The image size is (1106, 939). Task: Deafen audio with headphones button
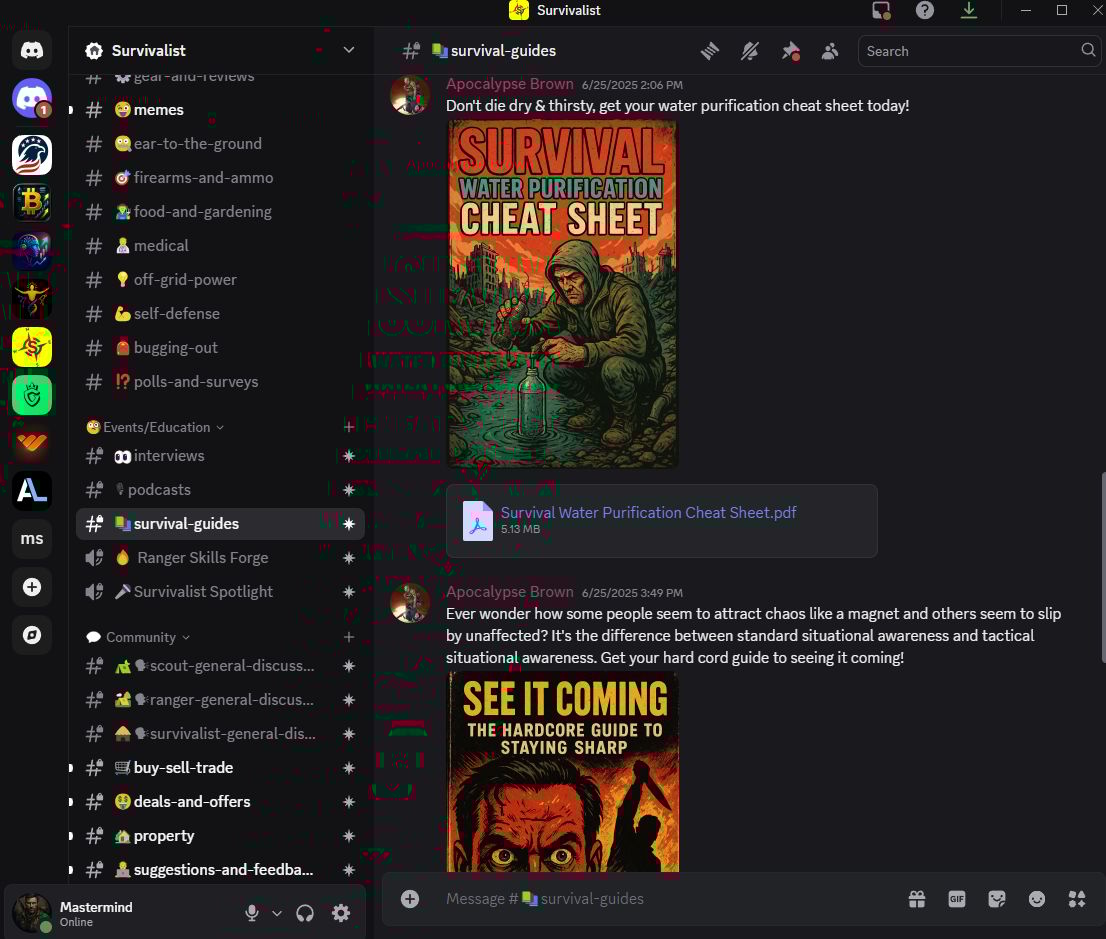[x=305, y=913]
